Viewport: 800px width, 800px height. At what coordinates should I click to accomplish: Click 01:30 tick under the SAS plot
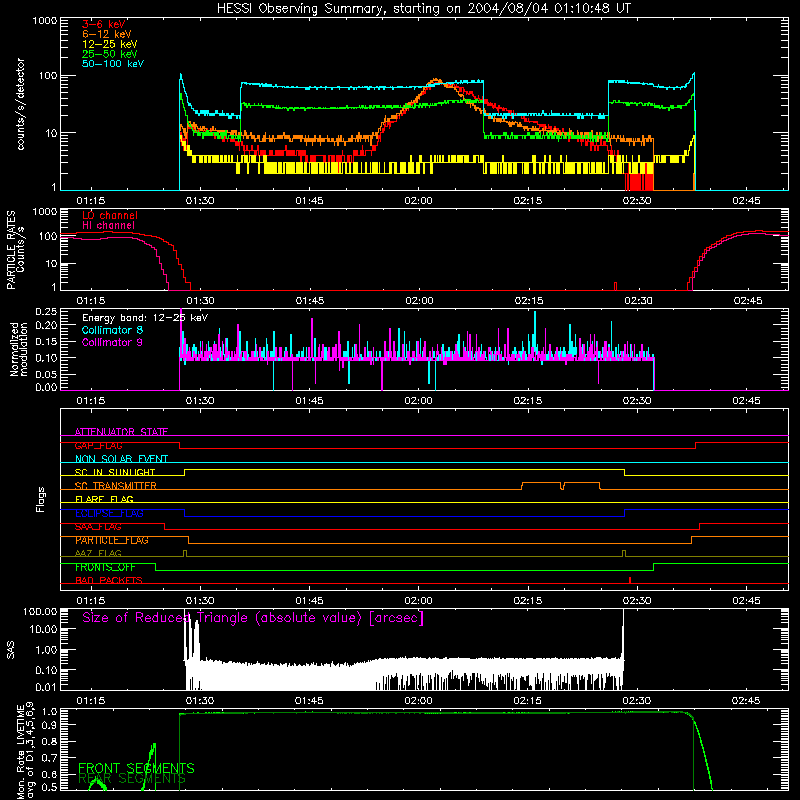click(x=200, y=701)
